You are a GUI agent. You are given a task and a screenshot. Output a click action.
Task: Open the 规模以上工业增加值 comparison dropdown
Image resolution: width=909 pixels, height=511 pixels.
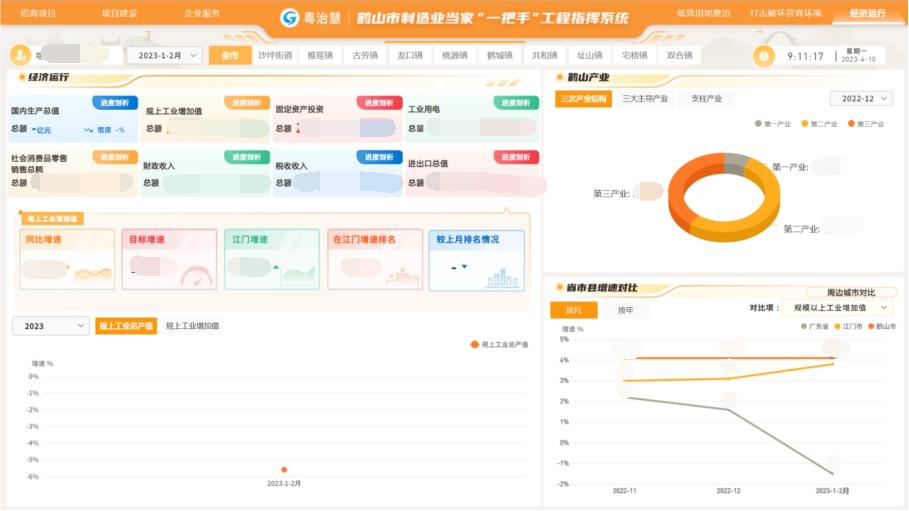pos(837,307)
